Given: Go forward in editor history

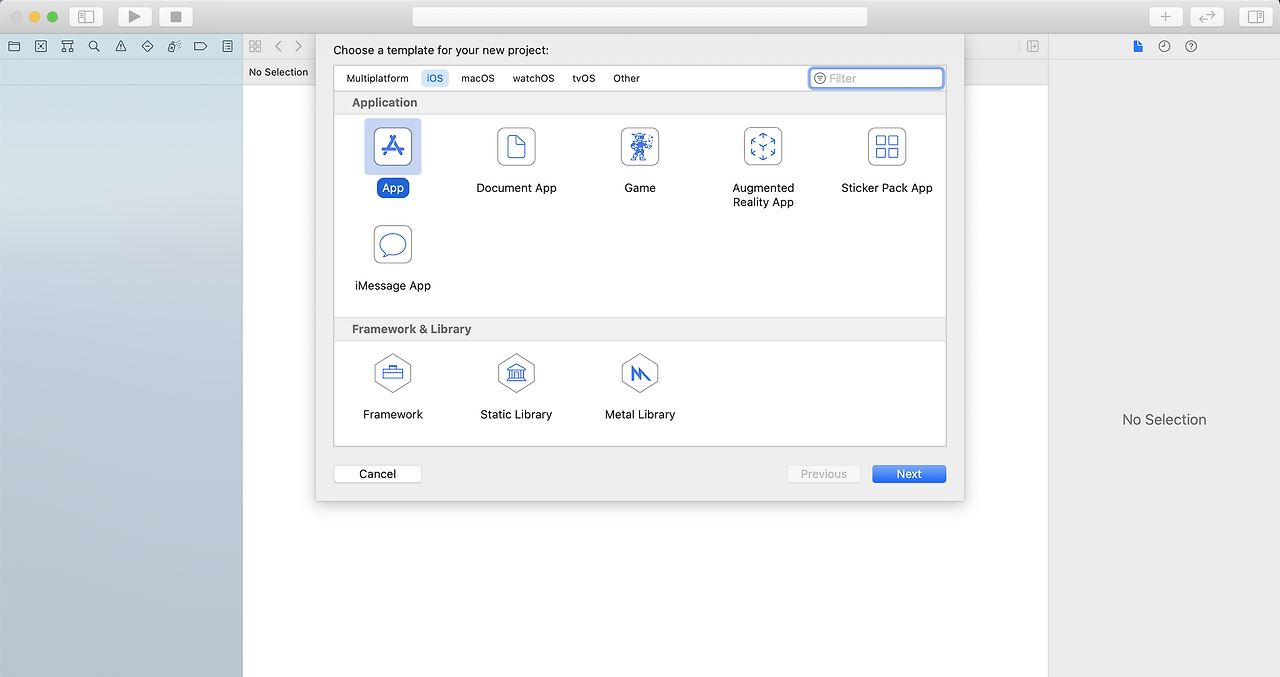Looking at the screenshot, I should (298, 46).
